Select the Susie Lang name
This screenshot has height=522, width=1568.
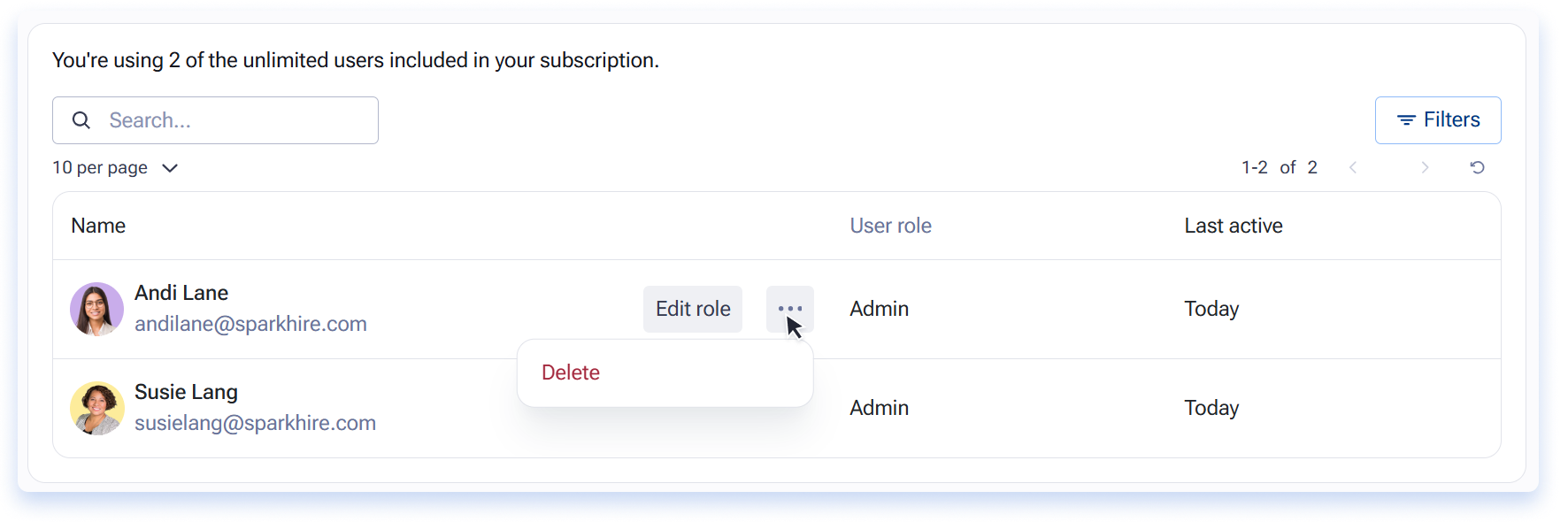tap(186, 392)
